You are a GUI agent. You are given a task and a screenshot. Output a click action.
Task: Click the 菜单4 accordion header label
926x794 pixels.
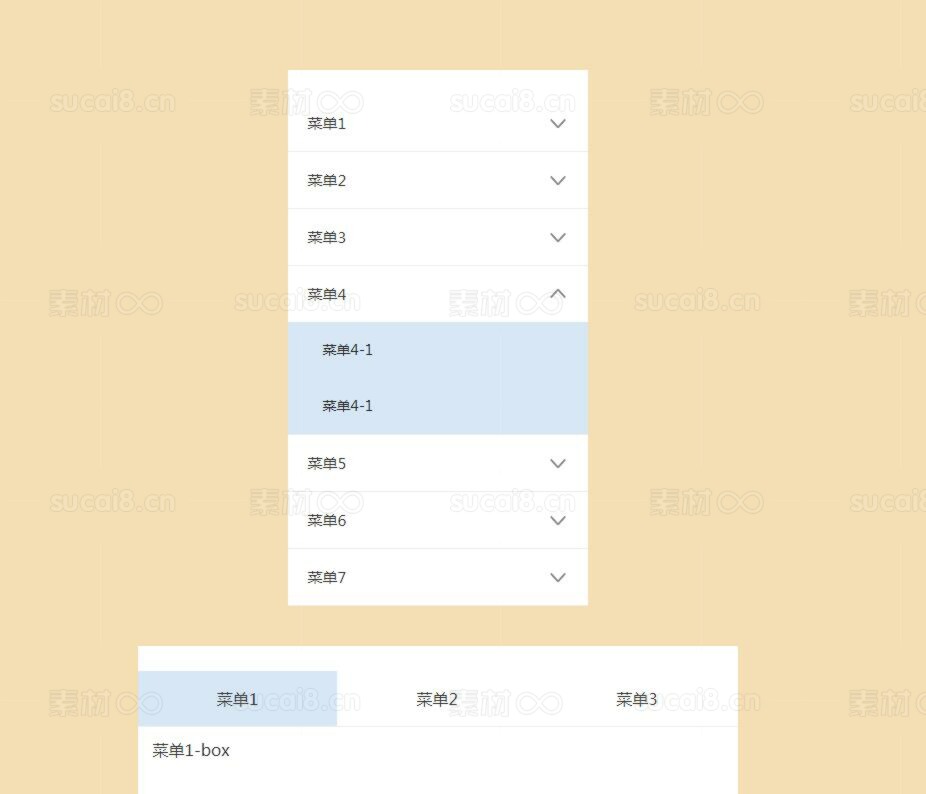point(327,295)
